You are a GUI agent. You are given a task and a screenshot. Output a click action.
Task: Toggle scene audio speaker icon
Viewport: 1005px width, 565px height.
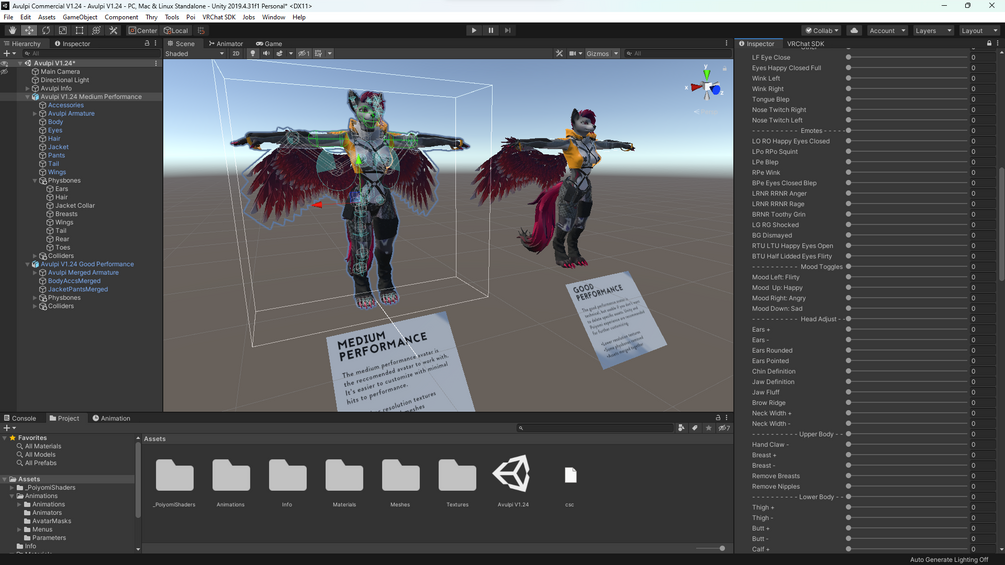click(266, 53)
